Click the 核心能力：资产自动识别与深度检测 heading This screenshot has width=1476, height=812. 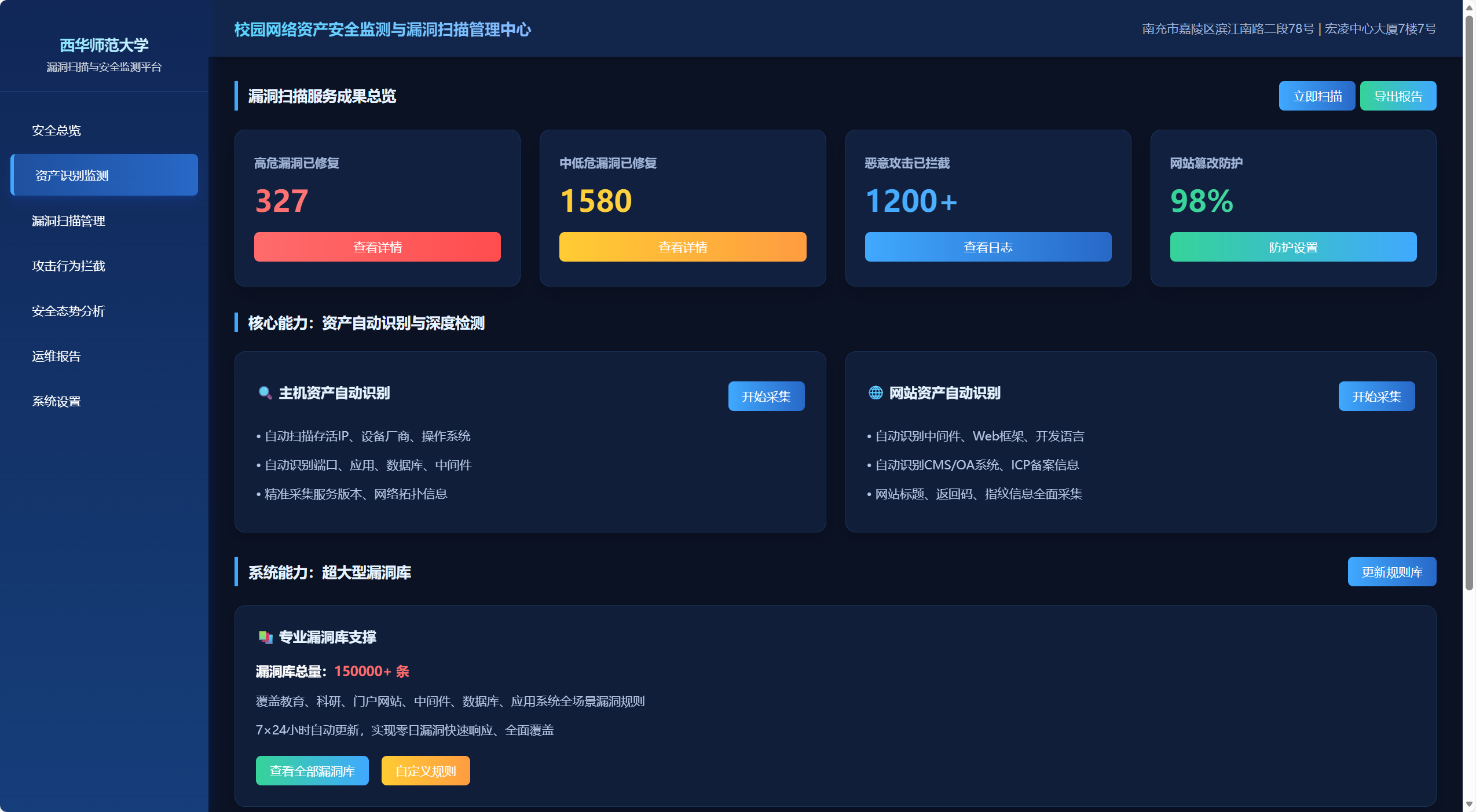tap(367, 323)
